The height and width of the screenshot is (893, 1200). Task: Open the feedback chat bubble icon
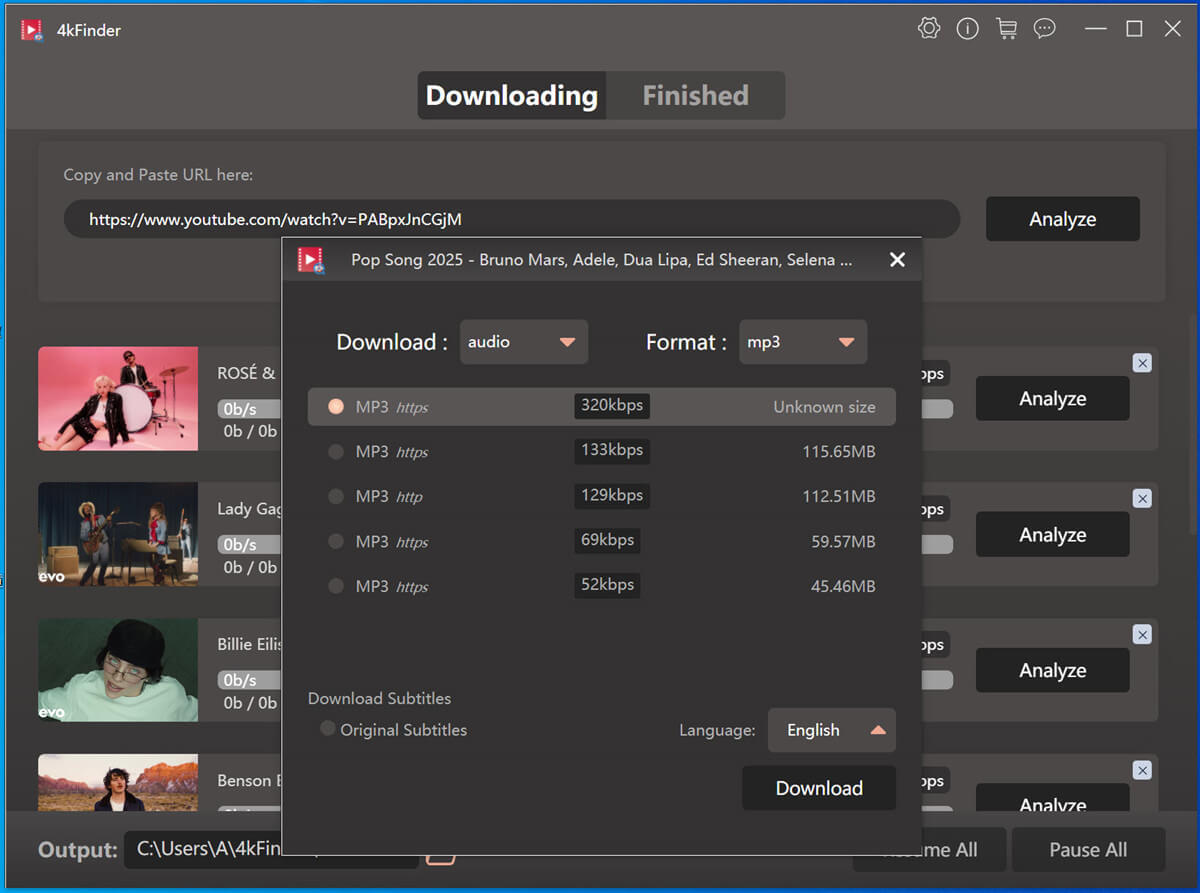1045,29
